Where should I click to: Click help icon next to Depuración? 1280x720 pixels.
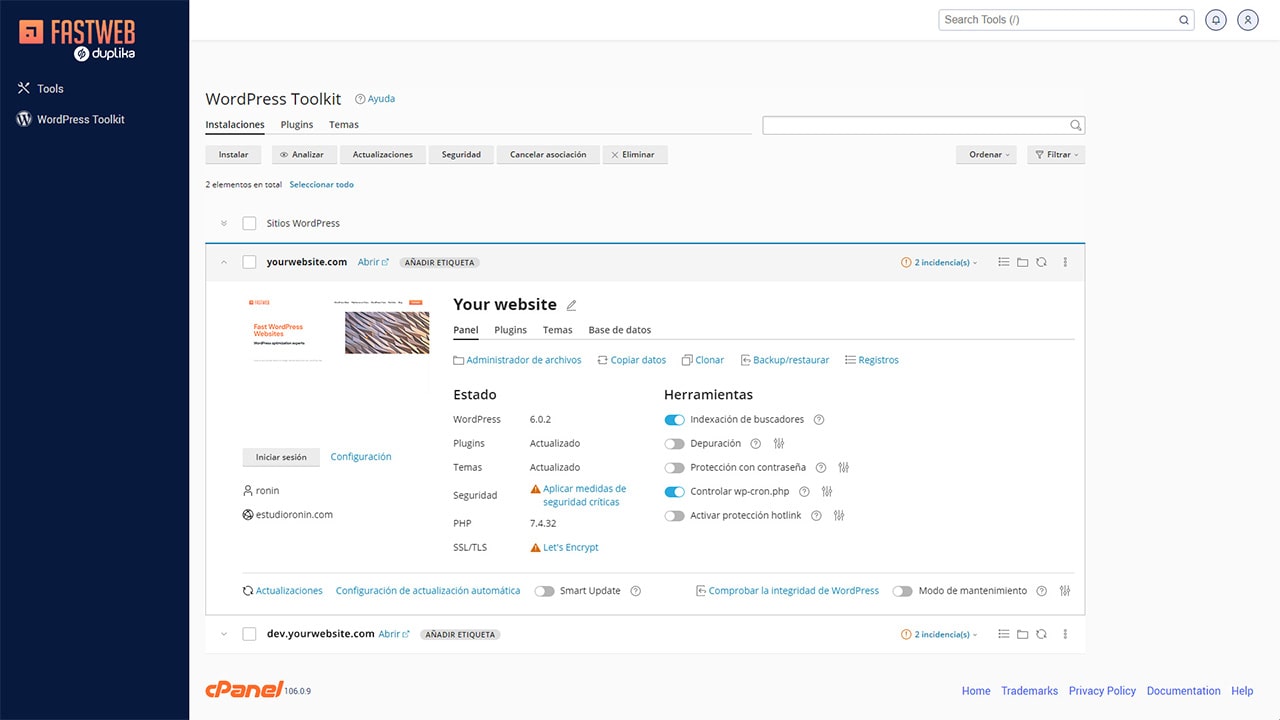(x=755, y=443)
